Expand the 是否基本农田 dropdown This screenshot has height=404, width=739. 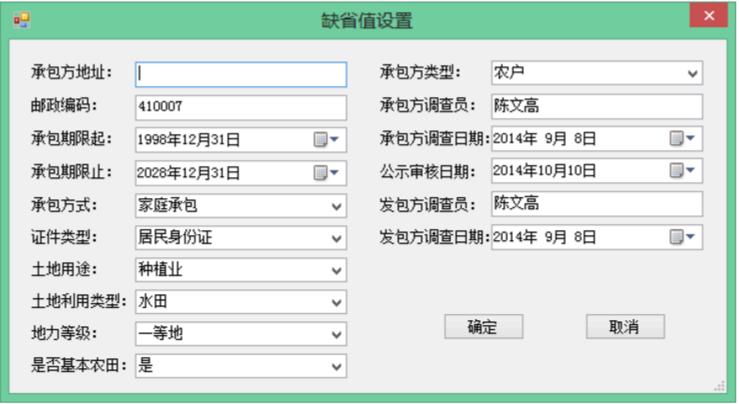[336, 366]
